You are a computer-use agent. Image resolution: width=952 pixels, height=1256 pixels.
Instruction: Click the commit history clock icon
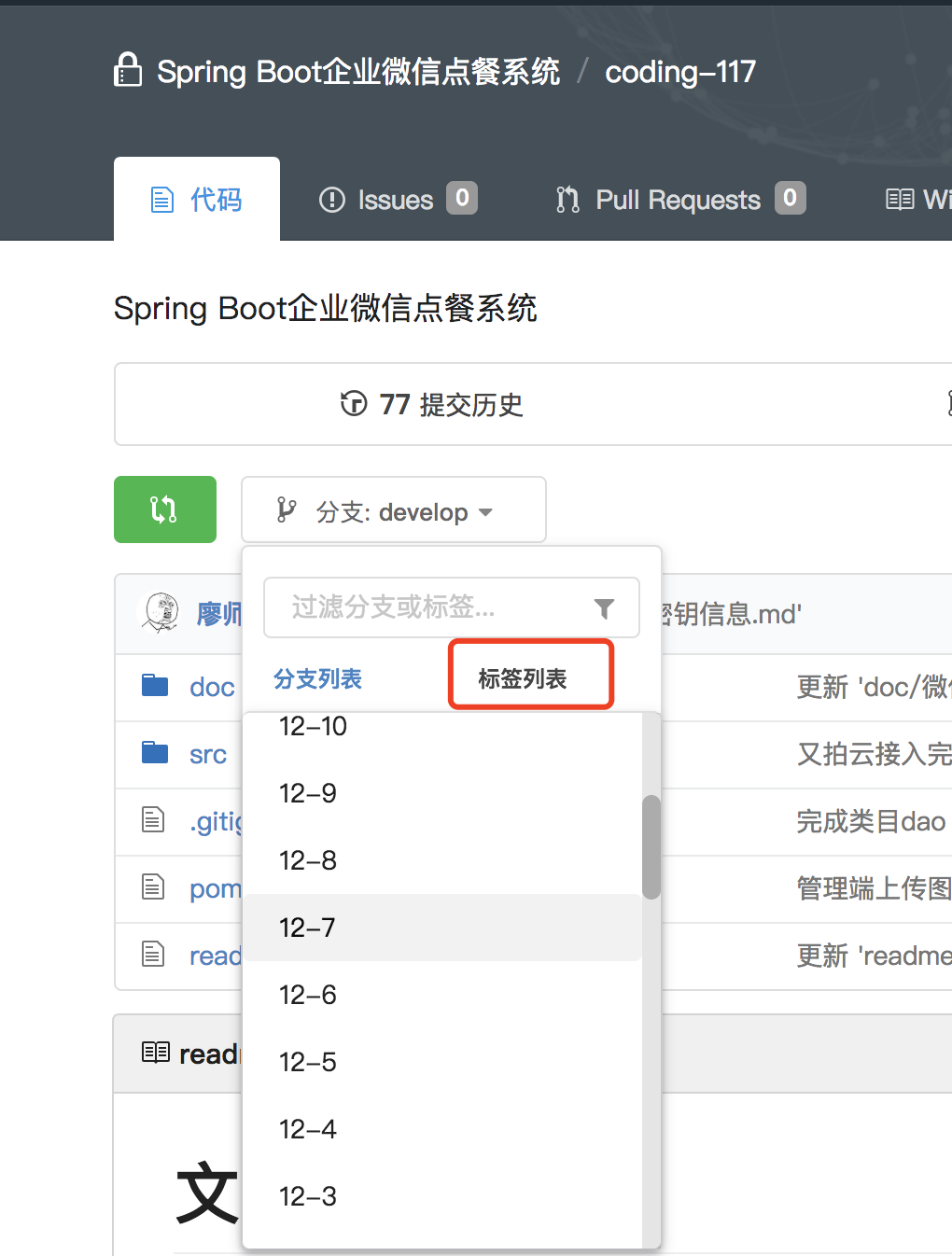pos(354,403)
